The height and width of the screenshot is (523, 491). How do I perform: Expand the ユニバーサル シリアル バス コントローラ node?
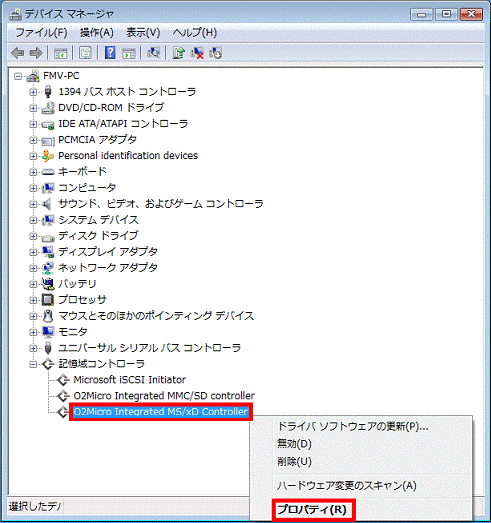point(33,348)
